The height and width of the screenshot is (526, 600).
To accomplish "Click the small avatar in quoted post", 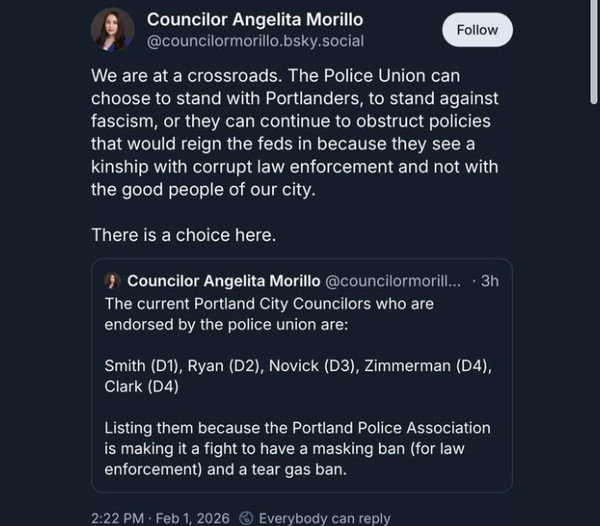I will tap(112, 281).
